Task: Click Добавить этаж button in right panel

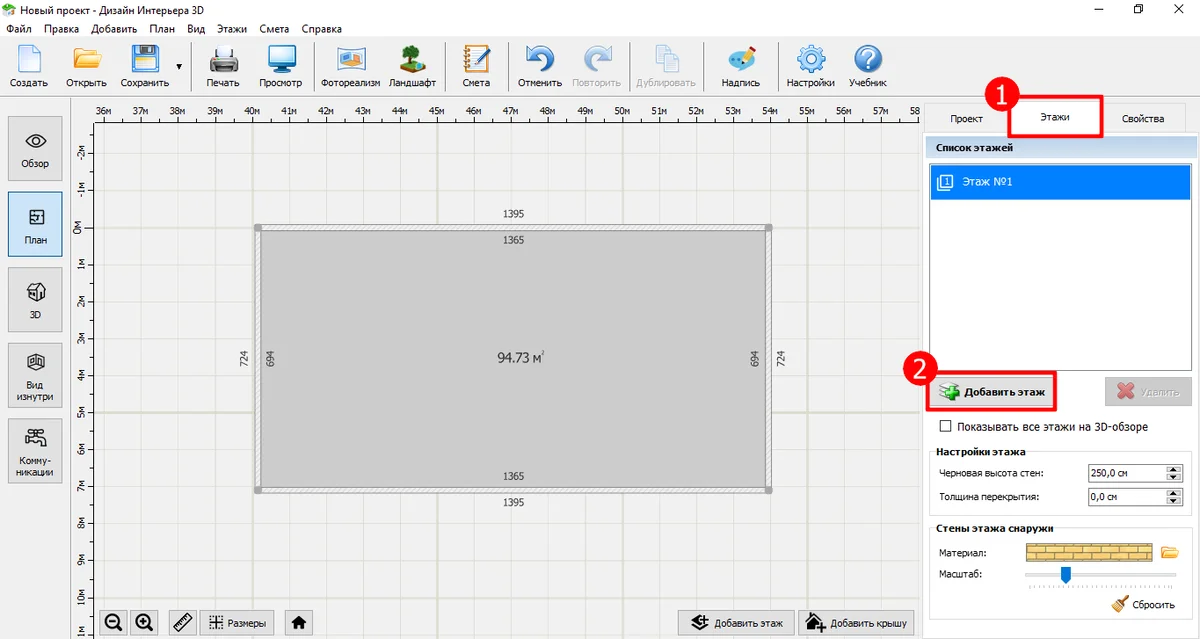Action: click(993, 392)
